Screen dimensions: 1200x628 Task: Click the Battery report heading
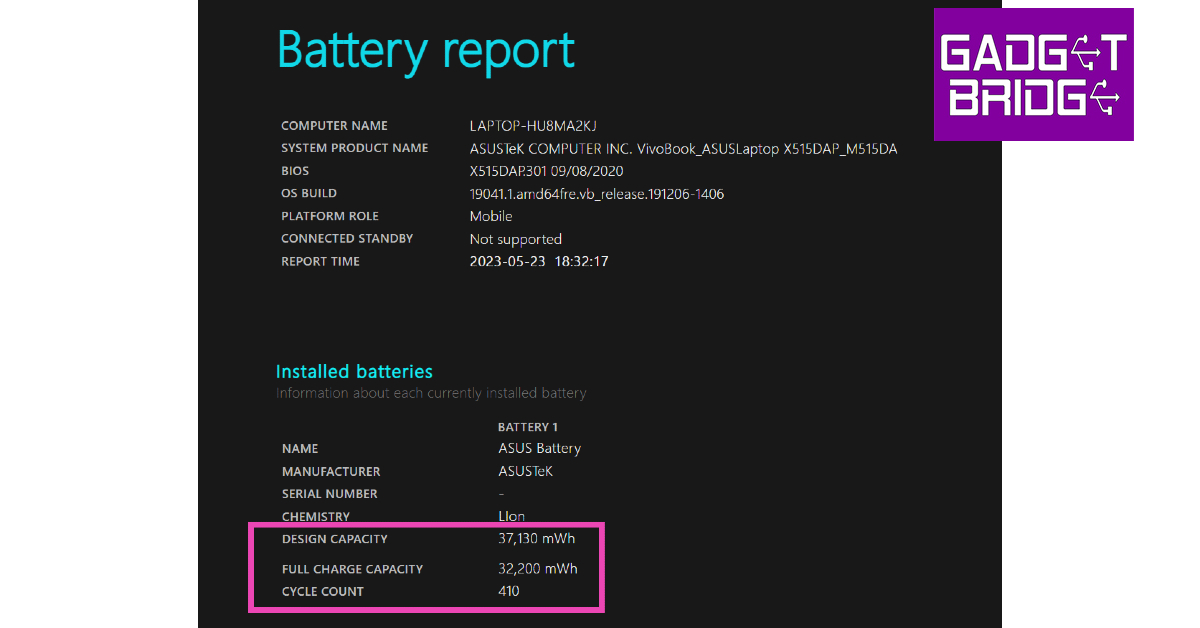click(425, 49)
